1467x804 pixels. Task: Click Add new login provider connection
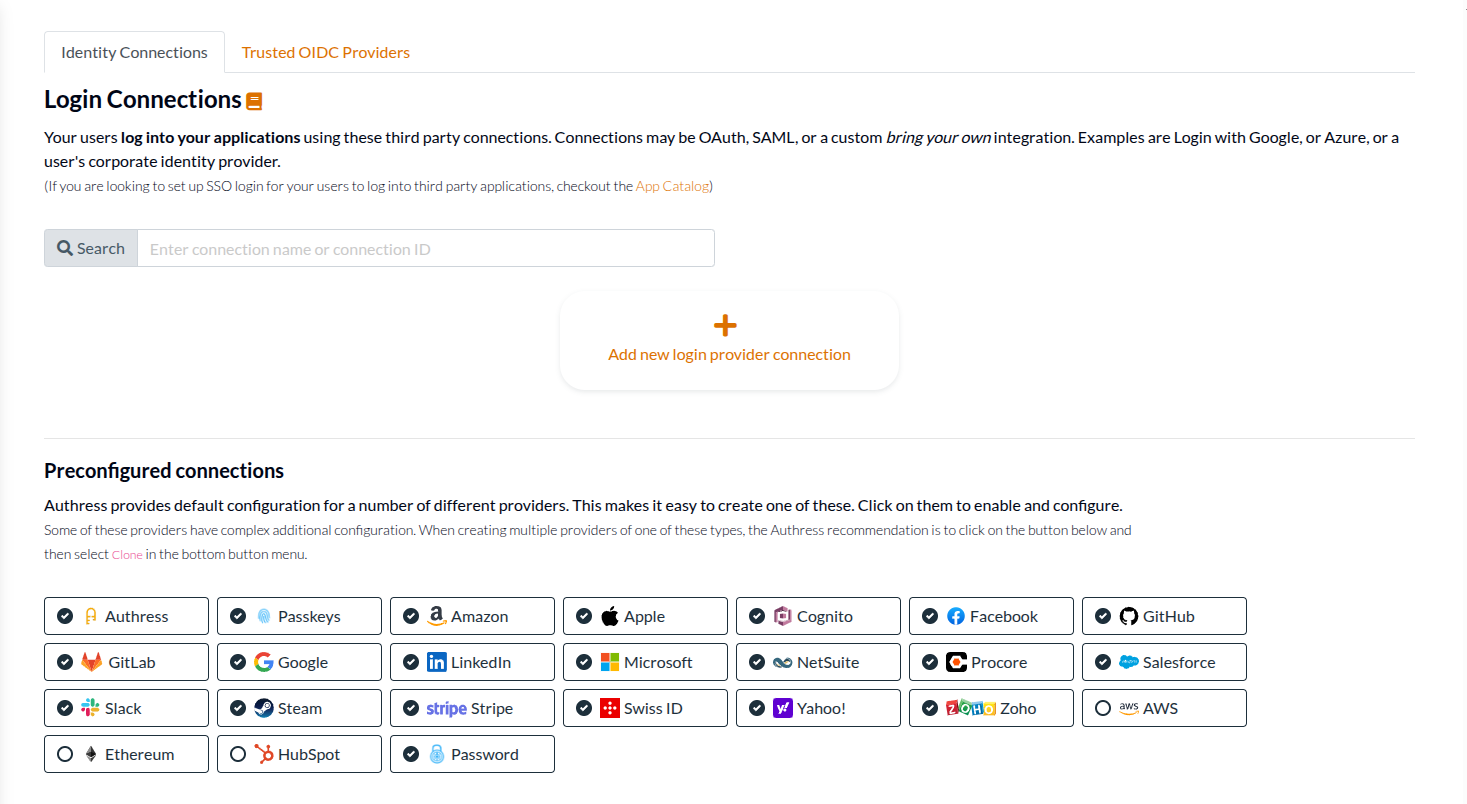[x=728, y=340]
